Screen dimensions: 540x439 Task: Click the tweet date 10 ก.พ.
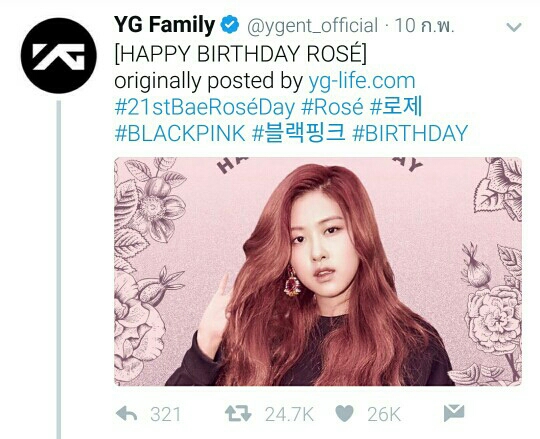pyautogui.click(x=424, y=26)
